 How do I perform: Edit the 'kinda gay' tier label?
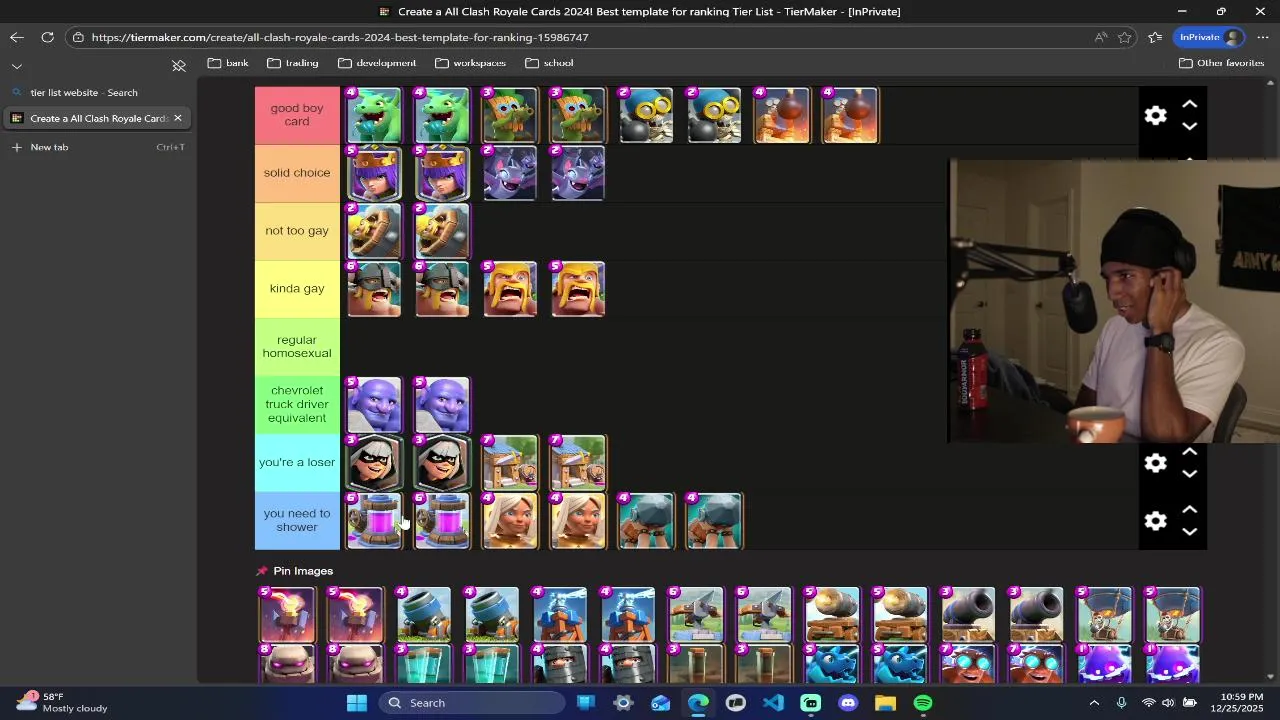(x=297, y=289)
